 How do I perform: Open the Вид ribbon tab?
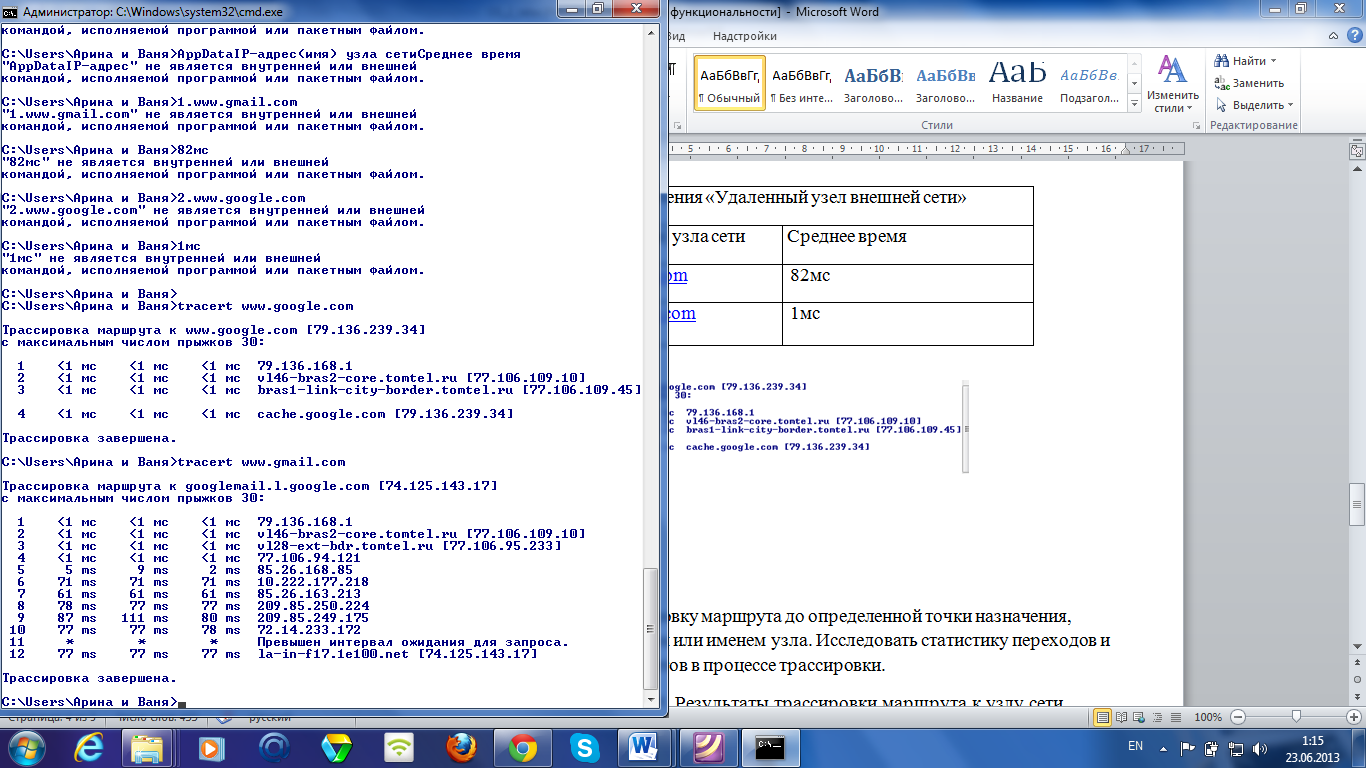pyautogui.click(x=676, y=37)
